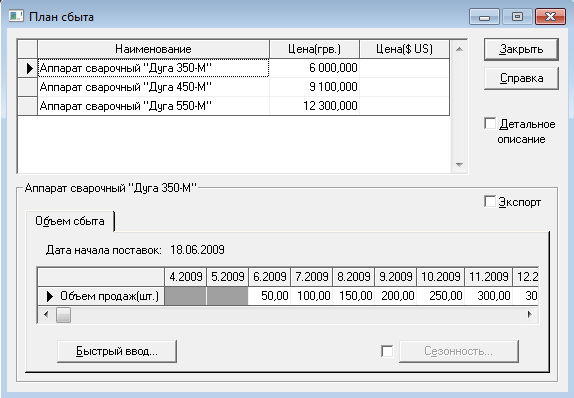Click sales cell 300,00 for 11.2009
574x398 pixels.
pyautogui.click(x=489, y=296)
